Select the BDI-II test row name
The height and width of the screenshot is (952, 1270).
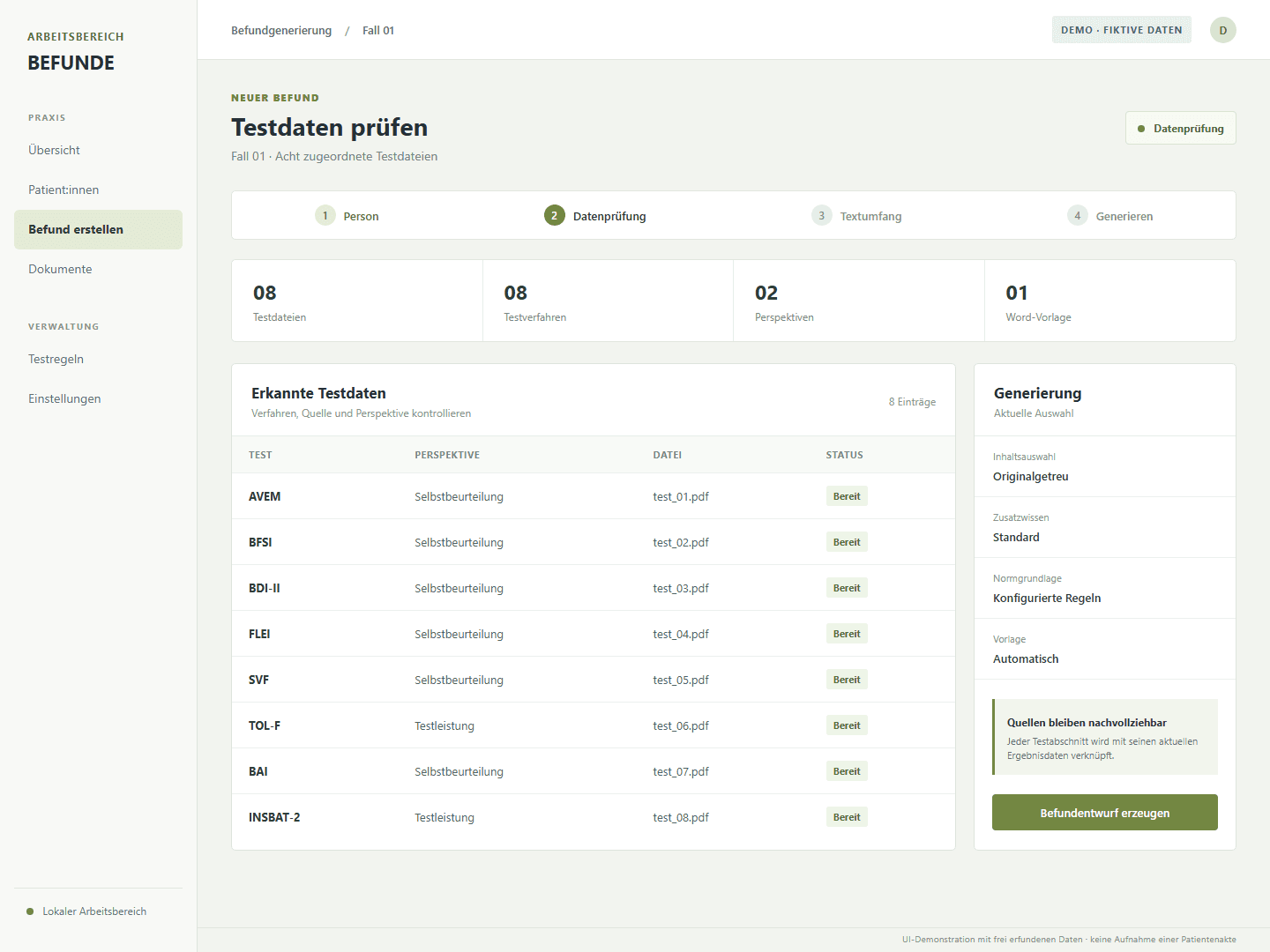point(265,588)
